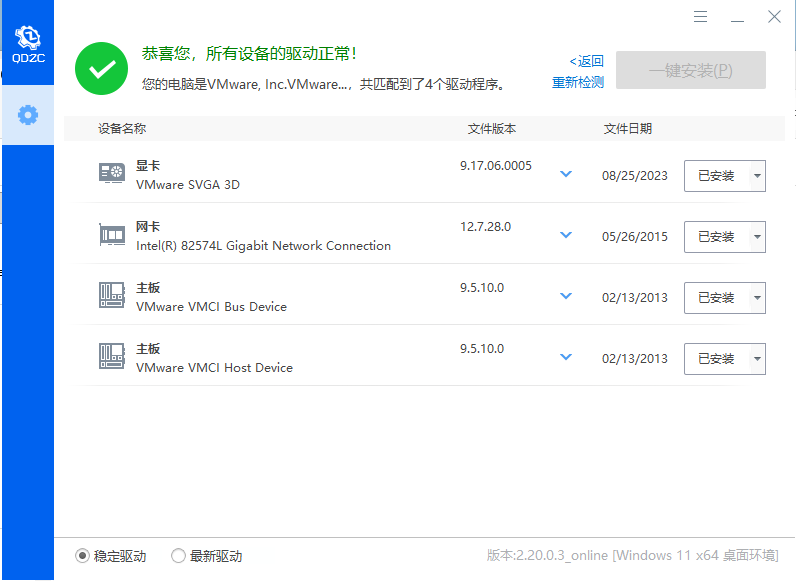
Task: Expand version list for Intel network driver
Action: pos(566,235)
